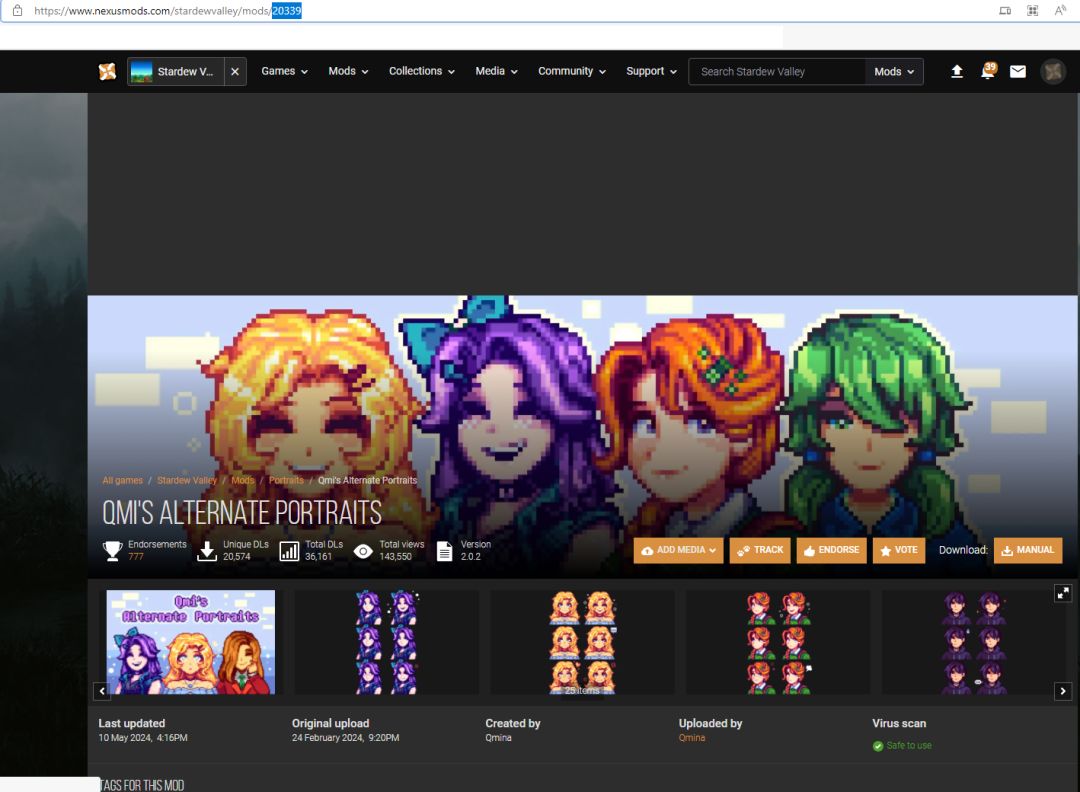The image size is (1080, 792).
Task: Expand gallery to fullscreen icon
Action: click(1063, 593)
